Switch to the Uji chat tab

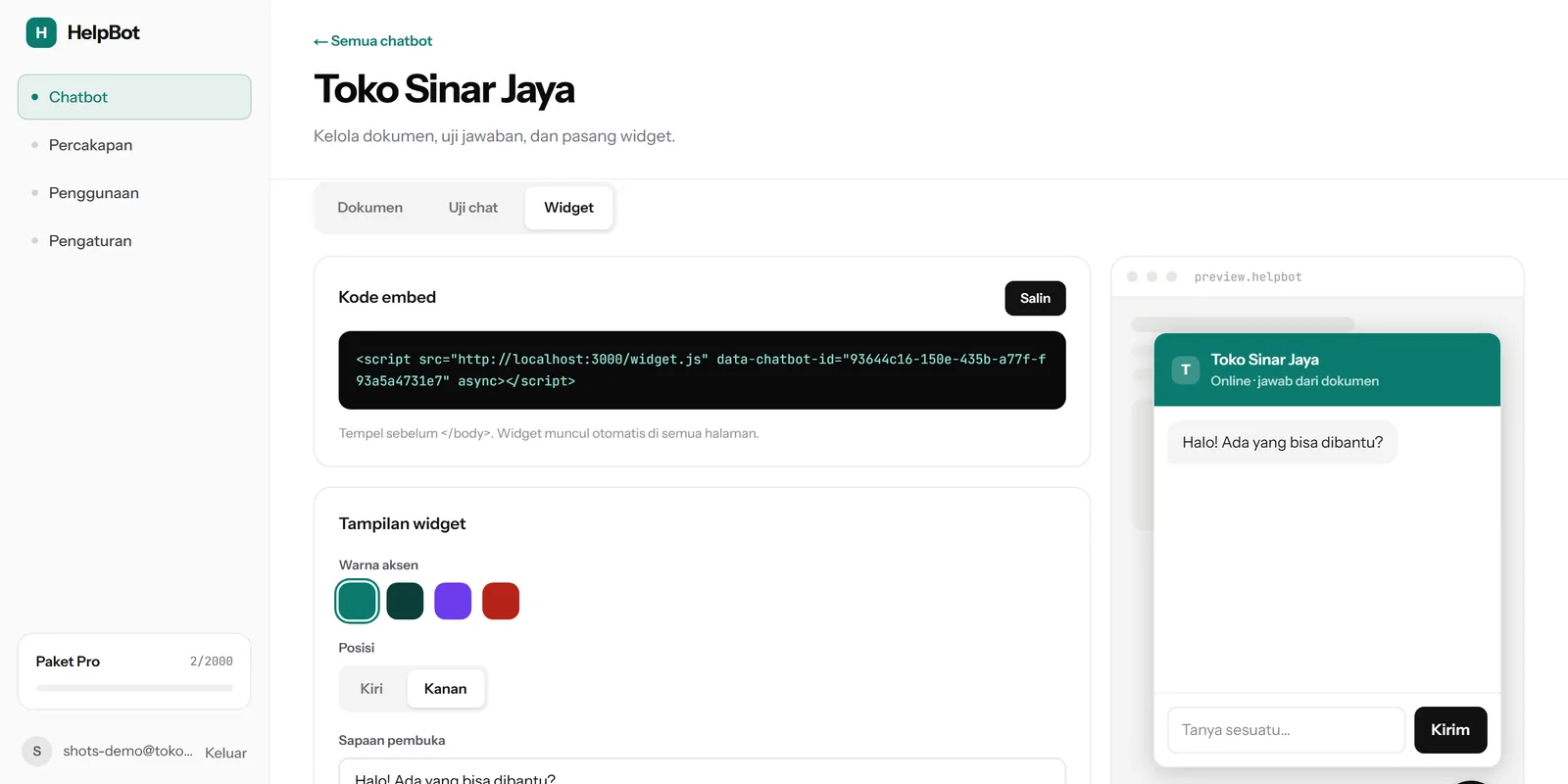pos(473,208)
